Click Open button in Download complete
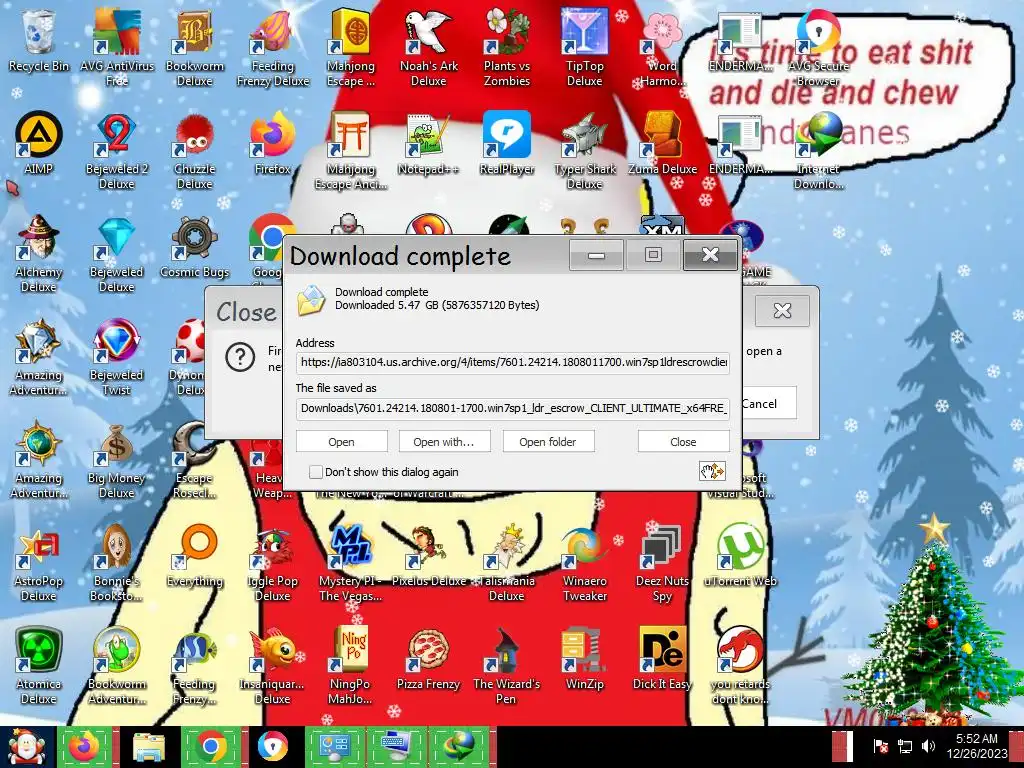Image resolution: width=1024 pixels, height=768 pixels. [x=342, y=441]
